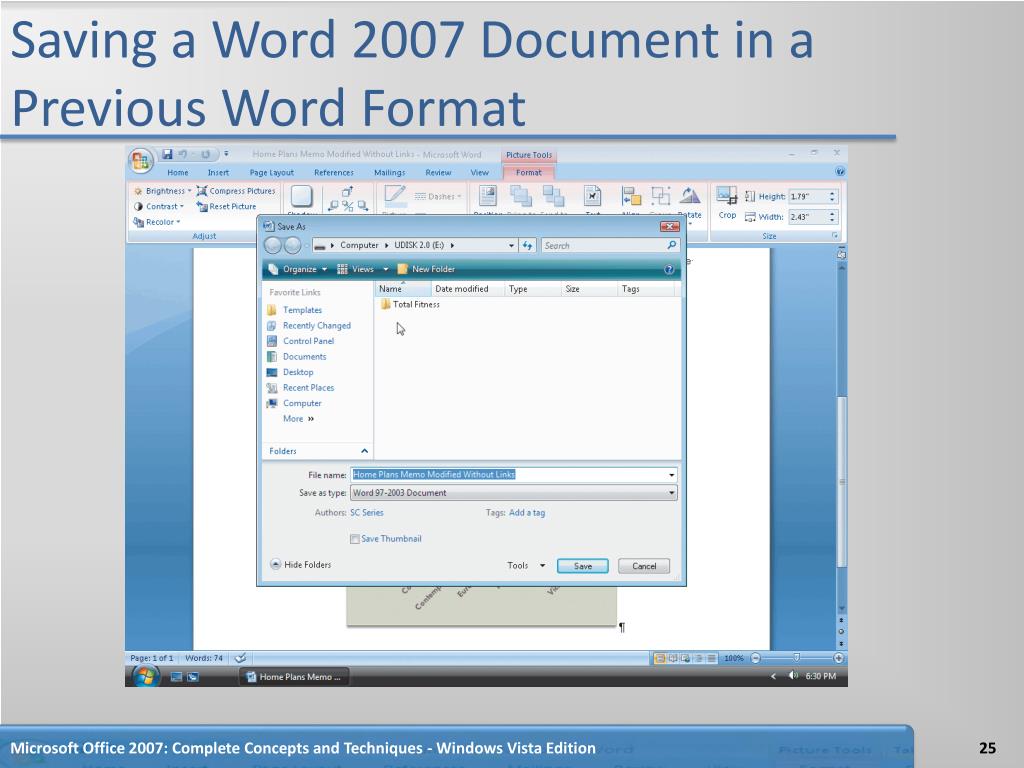Click the search magnifier icon in Save As
Screen dimensions: 1024x768
(x=672, y=245)
